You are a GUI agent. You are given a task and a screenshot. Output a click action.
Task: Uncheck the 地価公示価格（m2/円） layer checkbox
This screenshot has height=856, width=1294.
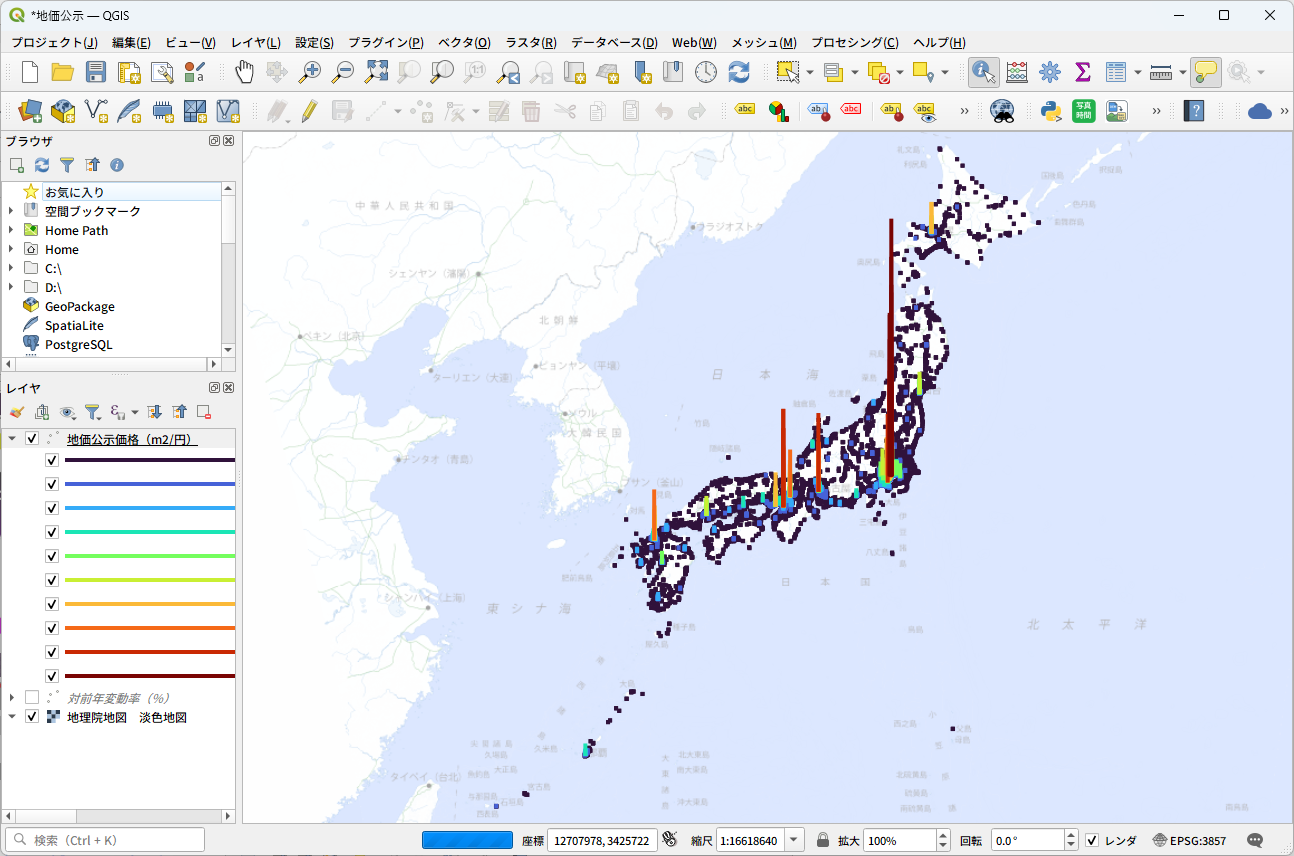coord(32,439)
